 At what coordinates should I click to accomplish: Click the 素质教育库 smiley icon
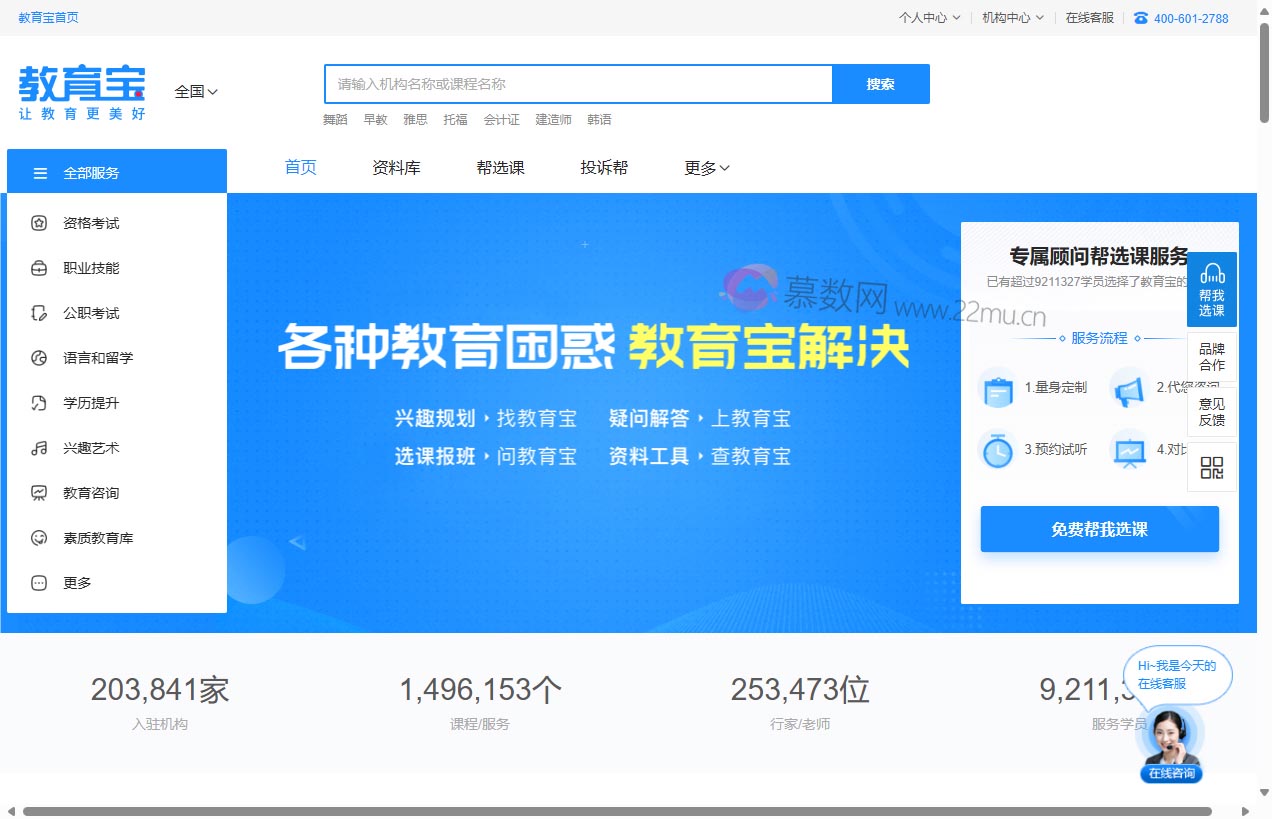39,538
